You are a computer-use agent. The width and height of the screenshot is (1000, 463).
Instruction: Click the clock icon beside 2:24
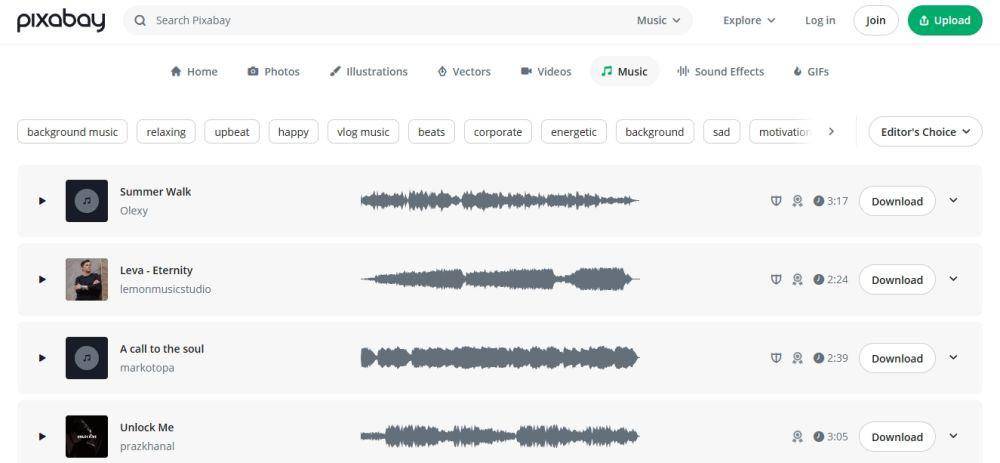tap(818, 279)
